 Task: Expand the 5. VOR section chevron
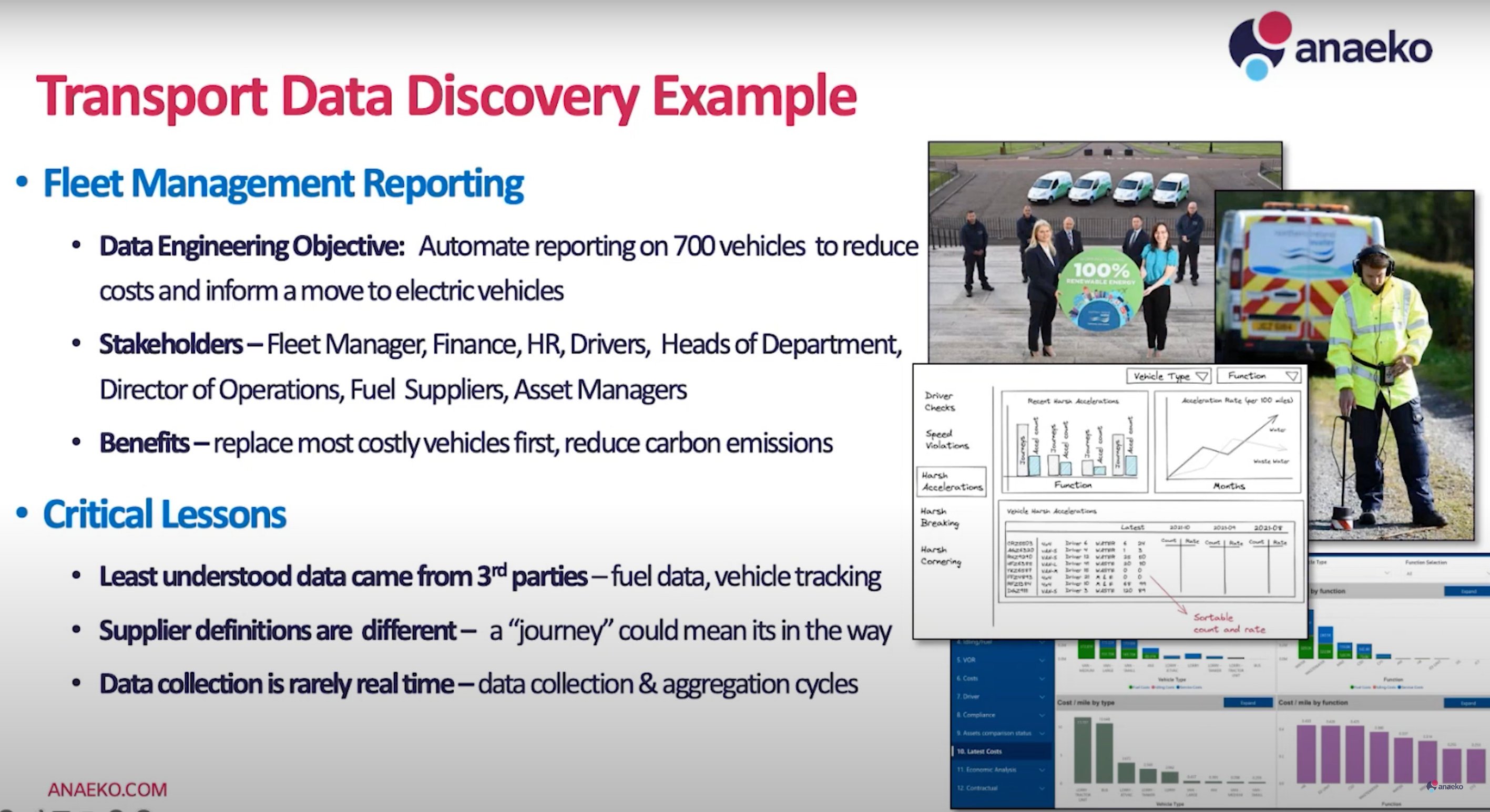(1042, 660)
